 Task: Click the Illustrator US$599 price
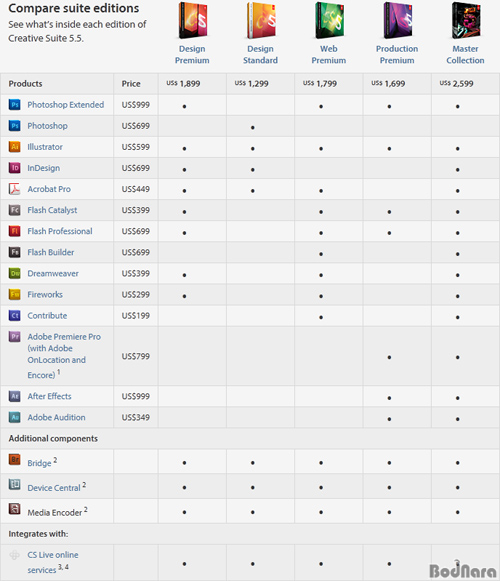[x=136, y=147]
